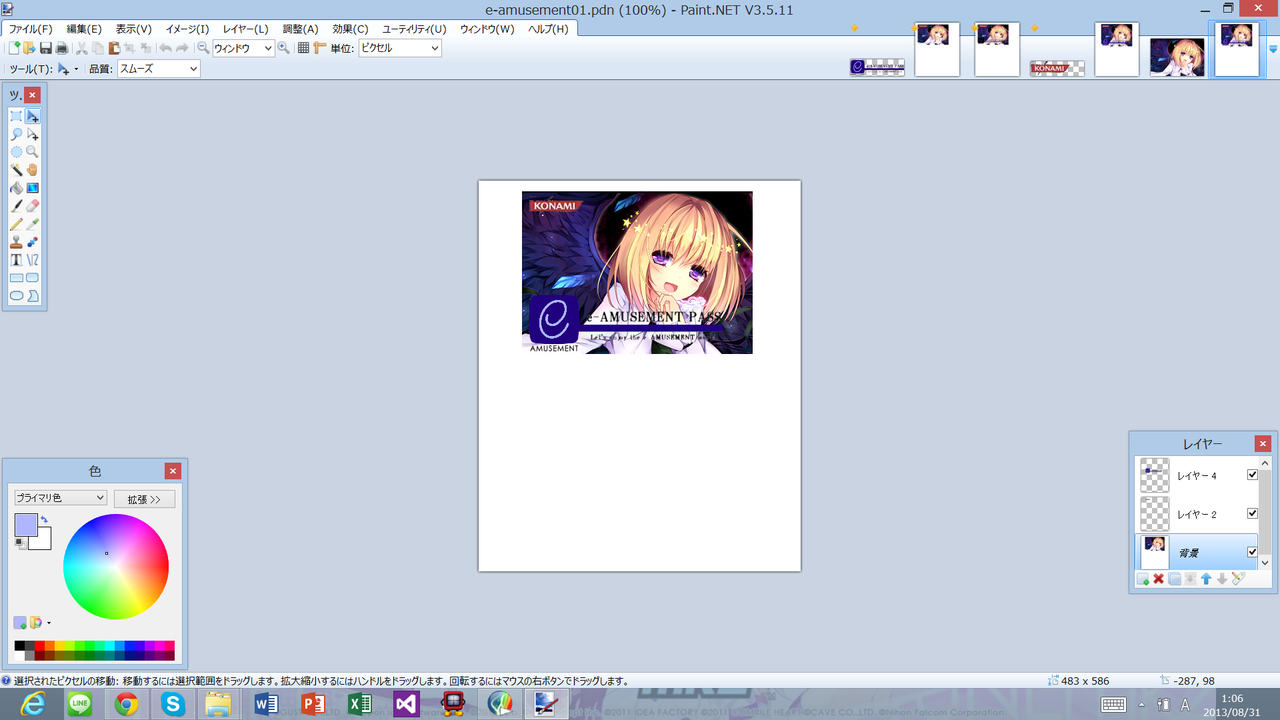
Task: Click the New image toolbar icon
Action: pyautogui.click(x=14, y=48)
